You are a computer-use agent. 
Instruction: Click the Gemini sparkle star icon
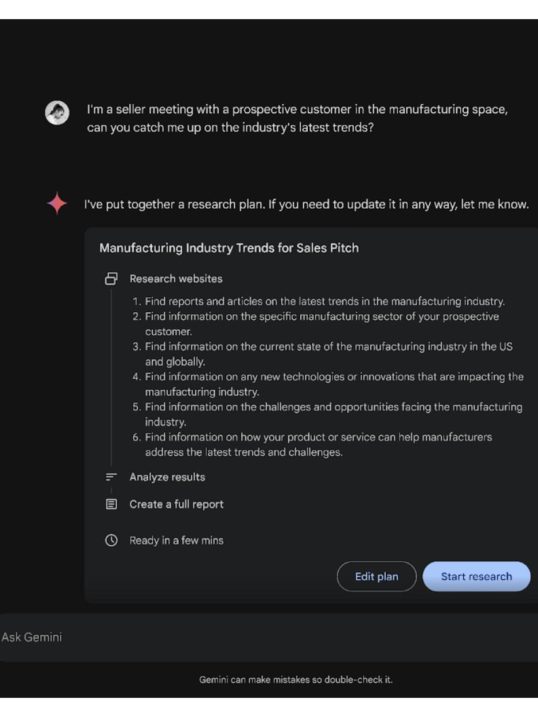tap(57, 203)
